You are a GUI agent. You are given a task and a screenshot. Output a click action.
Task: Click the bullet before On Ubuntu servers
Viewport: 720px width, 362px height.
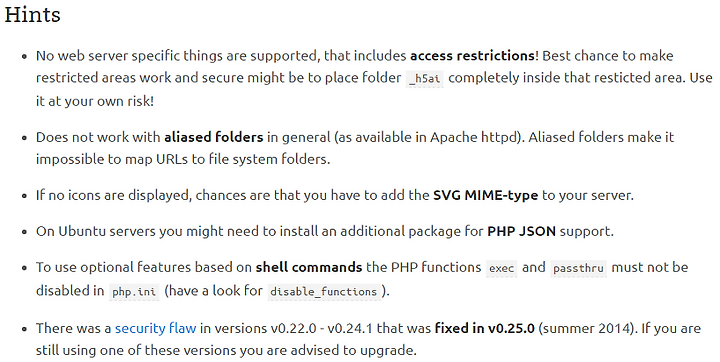click(24, 232)
